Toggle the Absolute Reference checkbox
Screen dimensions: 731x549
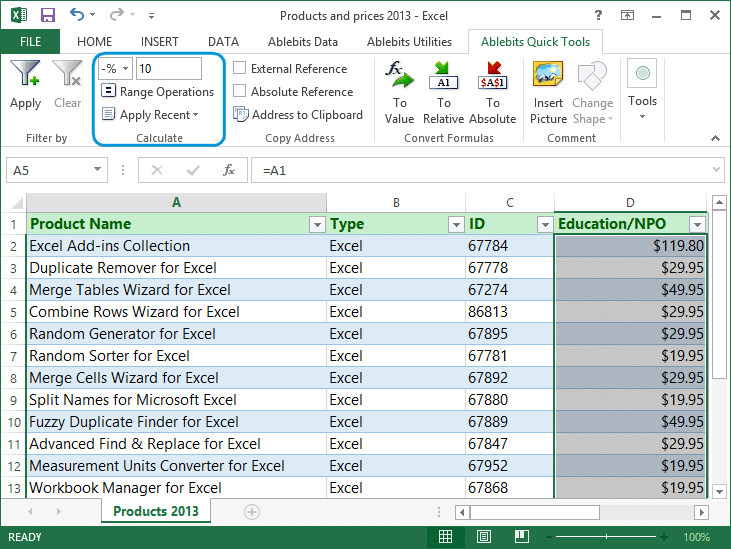[x=240, y=92]
